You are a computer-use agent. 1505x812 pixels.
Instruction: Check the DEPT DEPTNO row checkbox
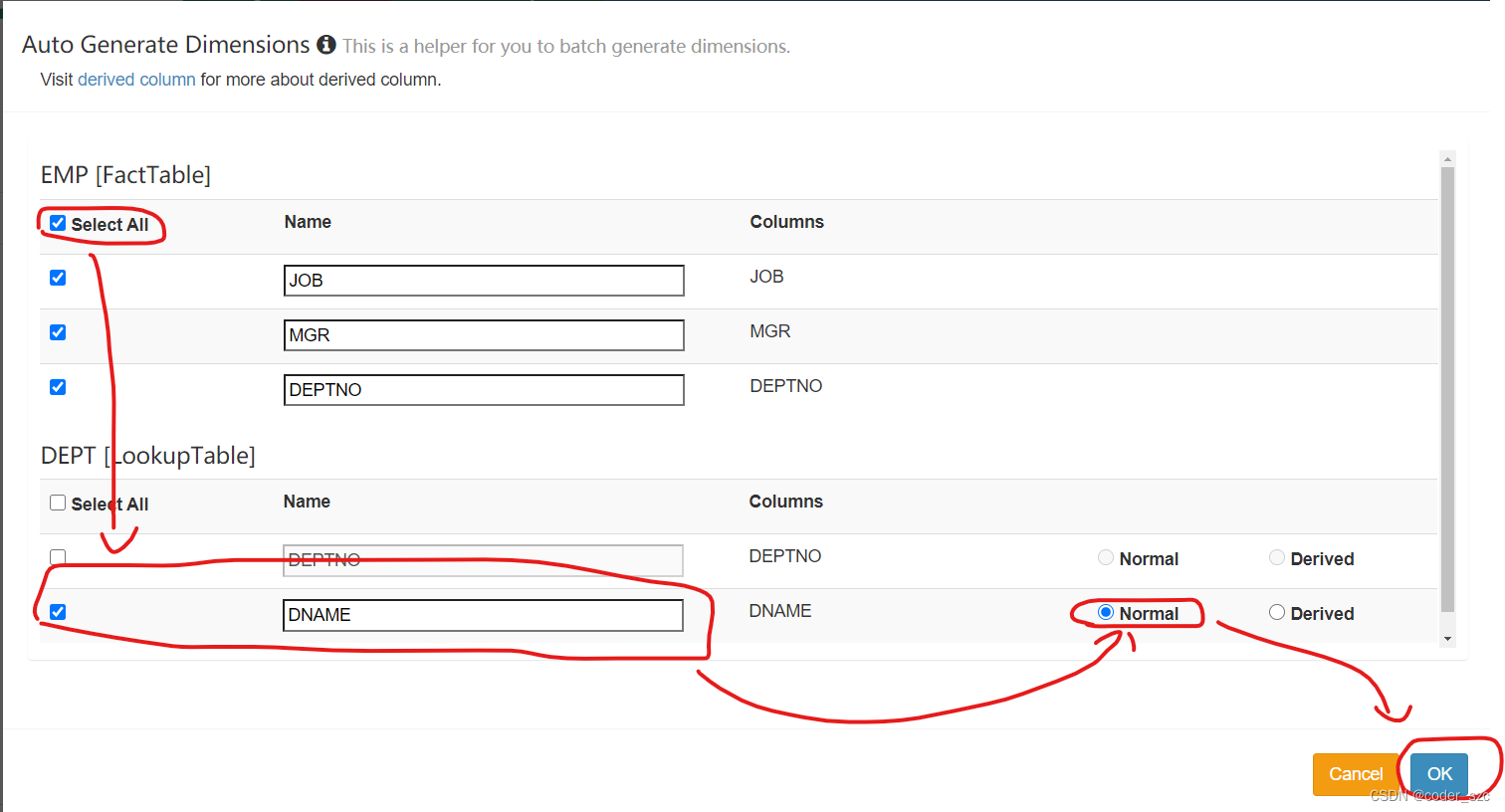(58, 557)
